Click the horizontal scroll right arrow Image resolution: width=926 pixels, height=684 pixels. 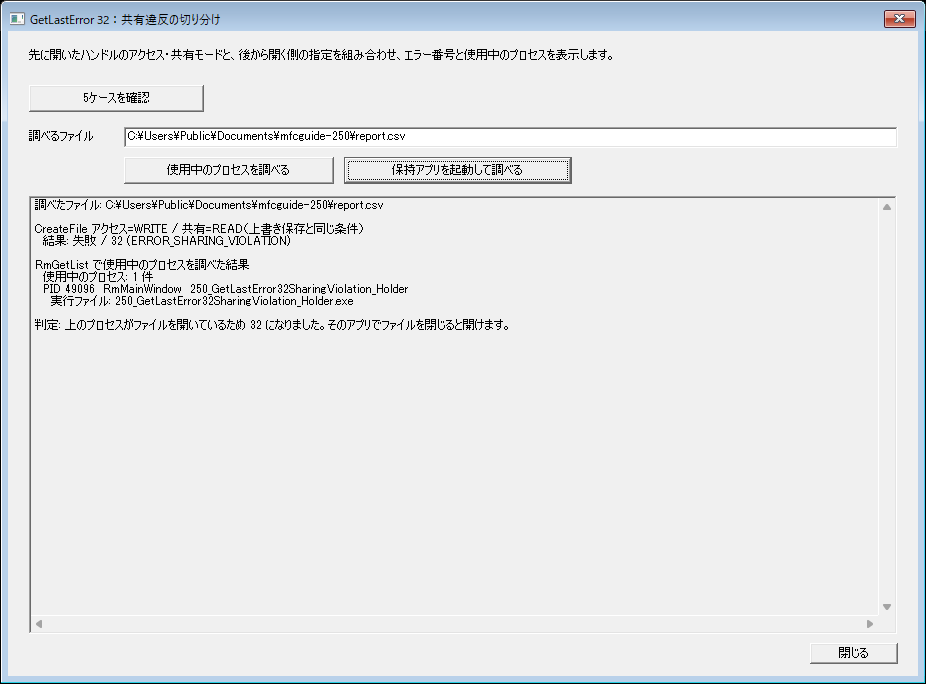869,624
